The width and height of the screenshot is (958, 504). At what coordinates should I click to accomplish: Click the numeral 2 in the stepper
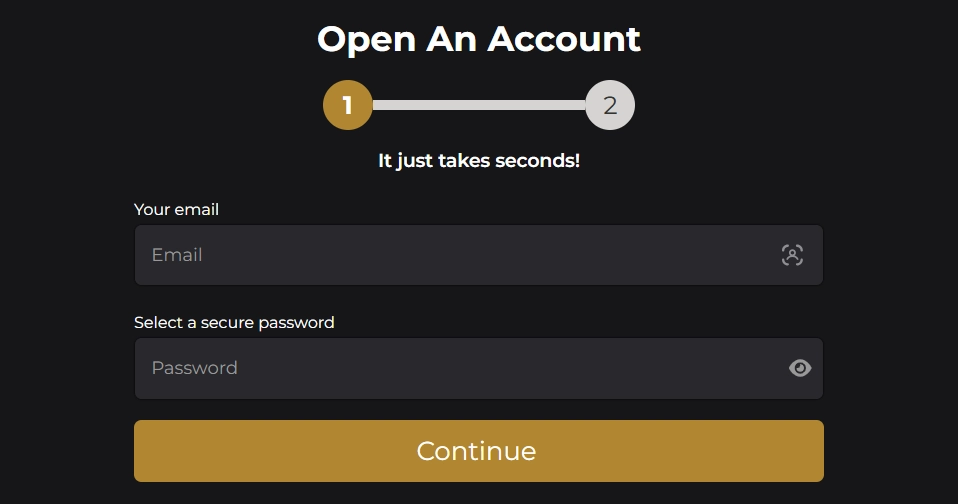click(x=610, y=106)
